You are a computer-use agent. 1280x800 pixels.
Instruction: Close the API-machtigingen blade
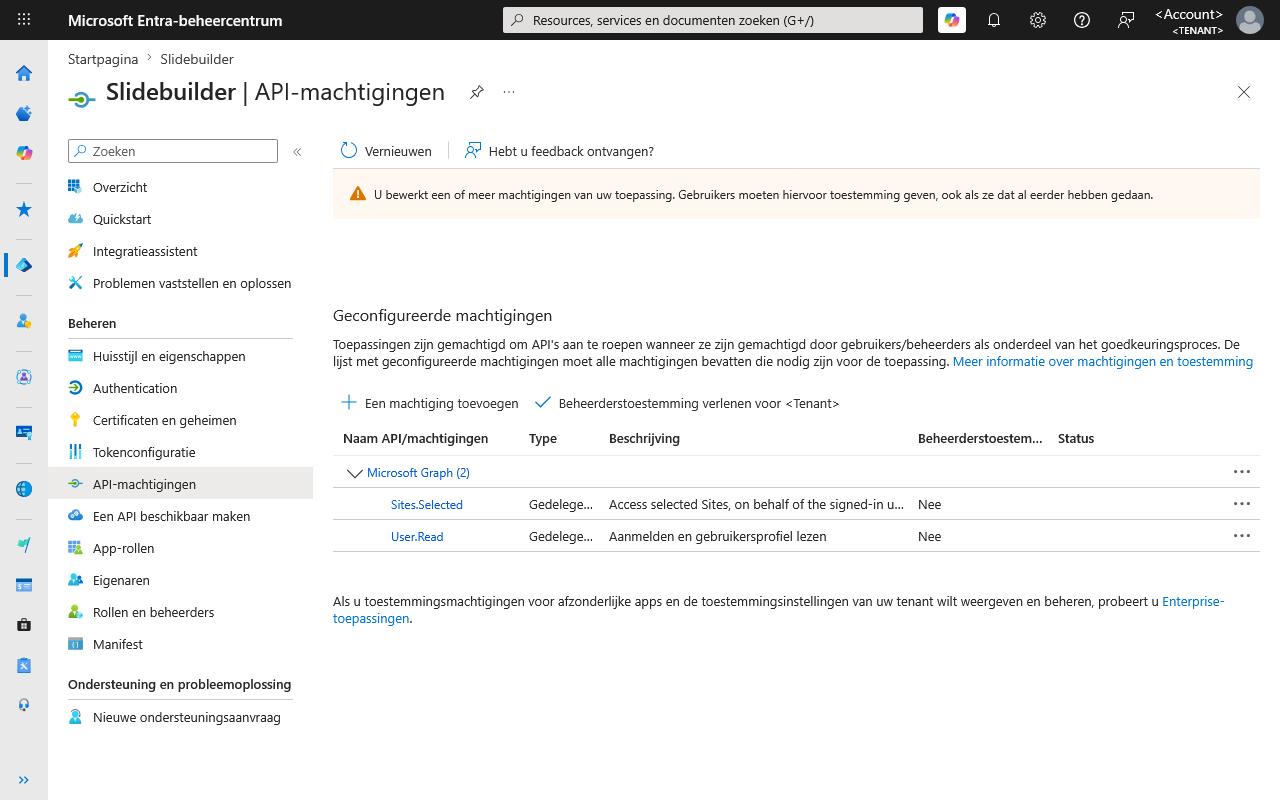coord(1244,92)
